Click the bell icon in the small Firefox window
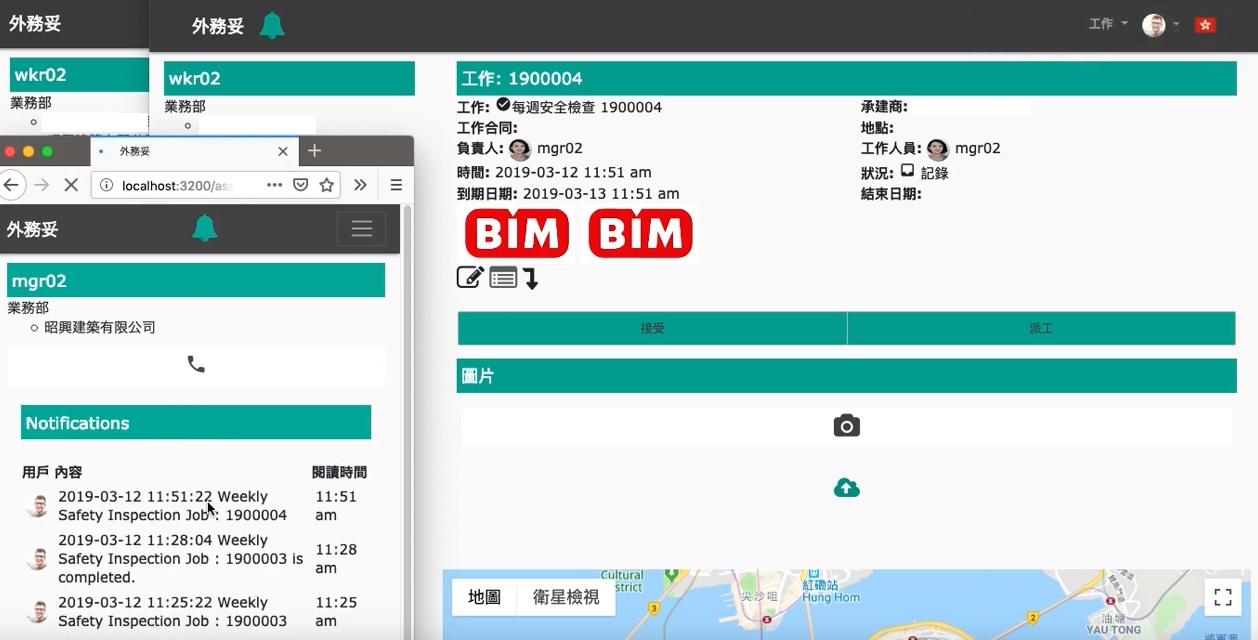This screenshot has height=640, width=1258. (x=205, y=228)
